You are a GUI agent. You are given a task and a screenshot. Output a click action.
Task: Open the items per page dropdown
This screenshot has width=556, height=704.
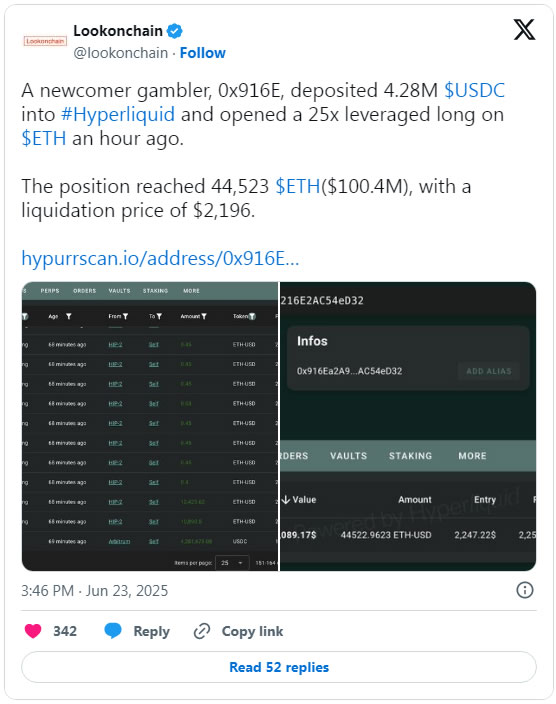click(x=232, y=563)
